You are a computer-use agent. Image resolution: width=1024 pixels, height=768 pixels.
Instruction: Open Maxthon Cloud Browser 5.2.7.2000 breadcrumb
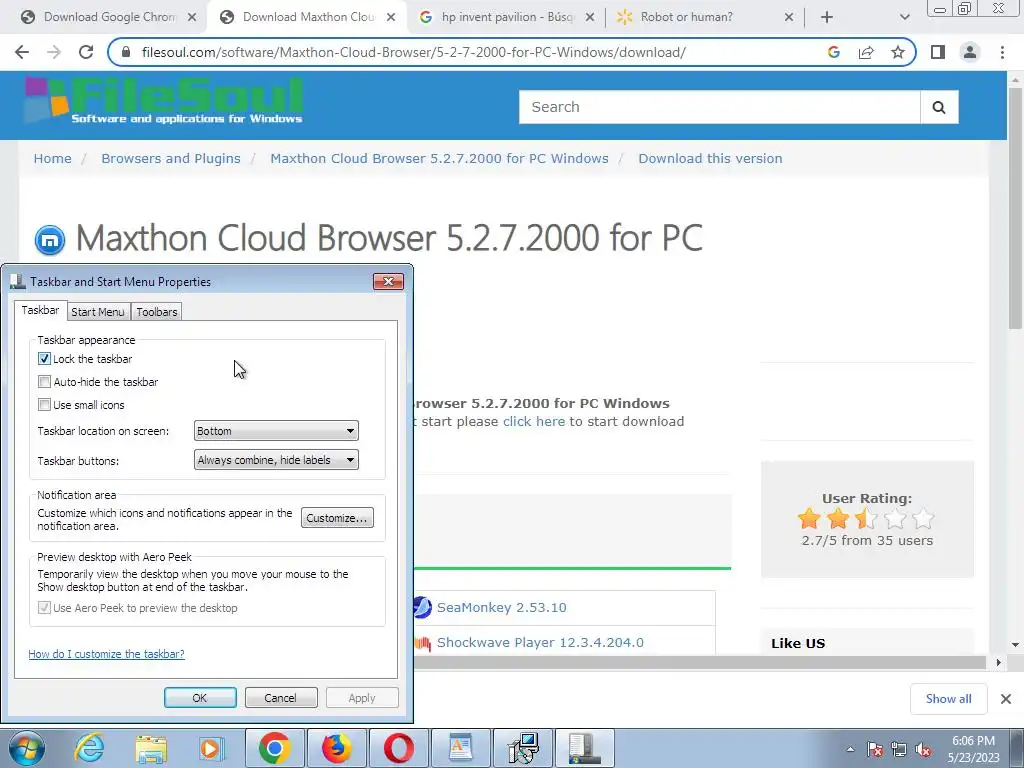[440, 159]
